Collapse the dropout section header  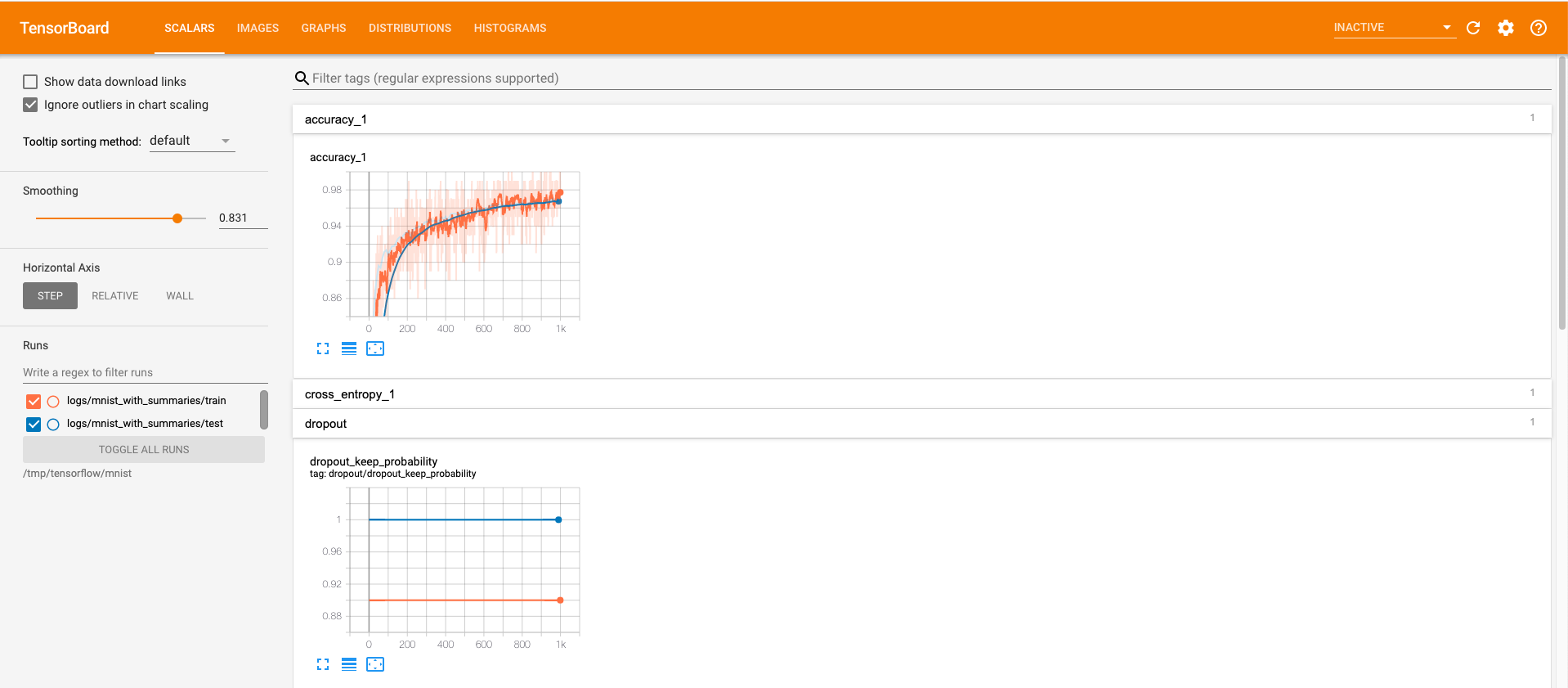(921, 424)
